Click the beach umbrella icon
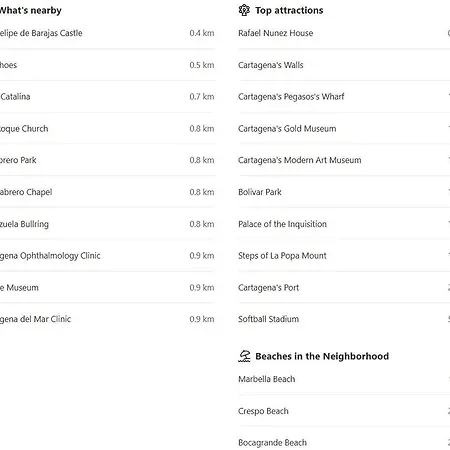Image resolution: width=450 pixels, height=450 pixels. pos(244,356)
